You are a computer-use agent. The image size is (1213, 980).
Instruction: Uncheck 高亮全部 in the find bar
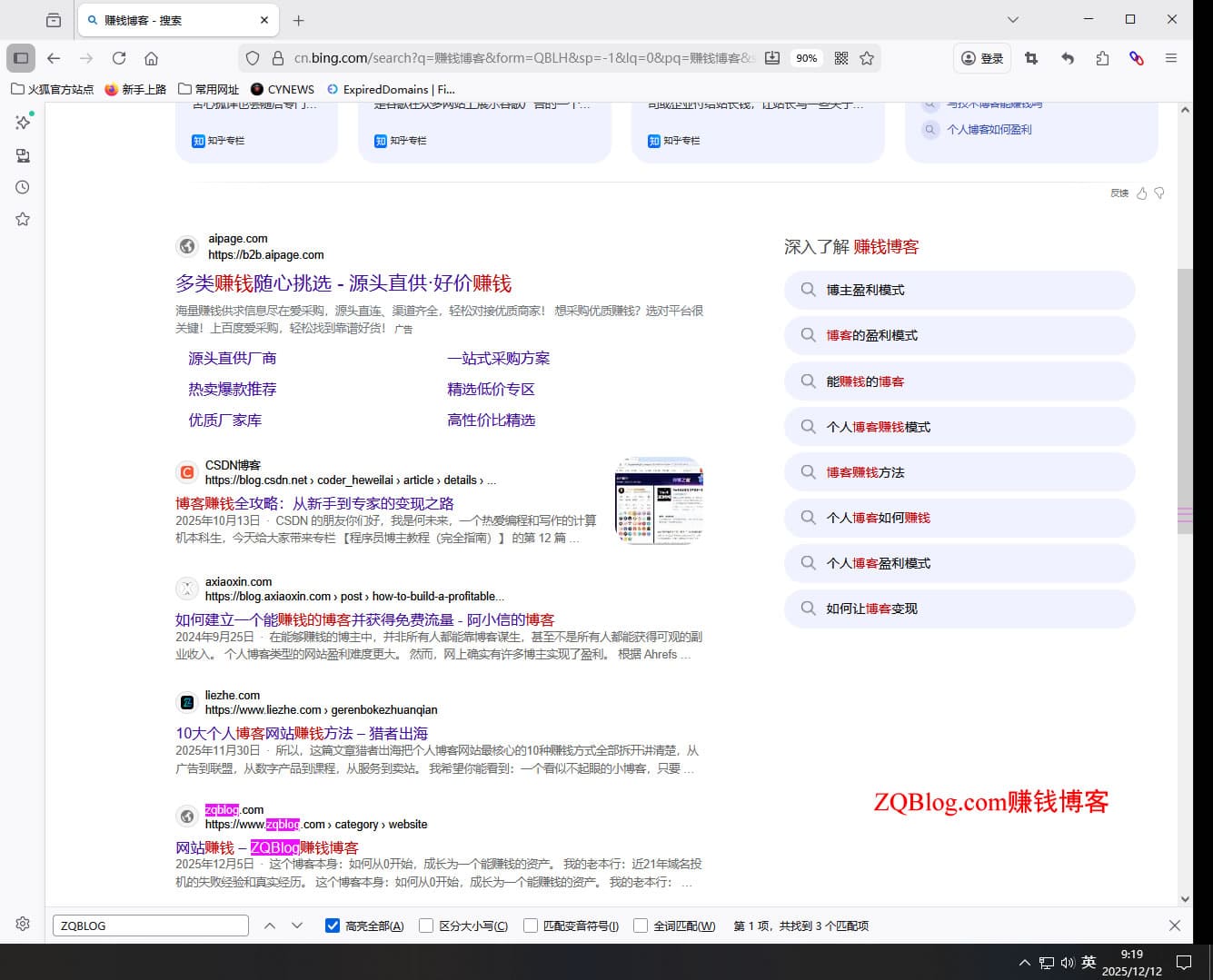333,926
